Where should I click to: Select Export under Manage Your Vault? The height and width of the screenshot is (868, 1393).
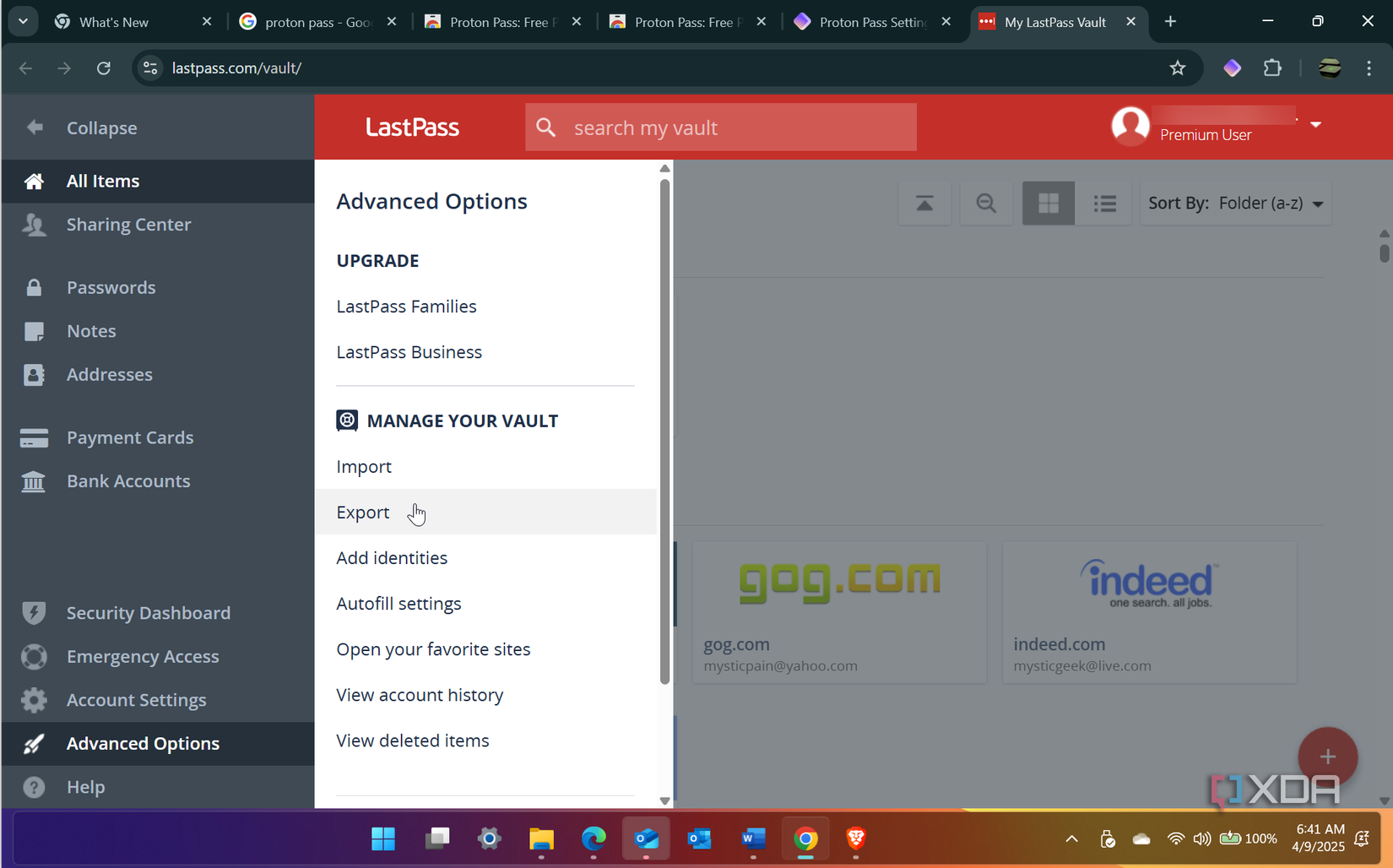[x=362, y=512]
